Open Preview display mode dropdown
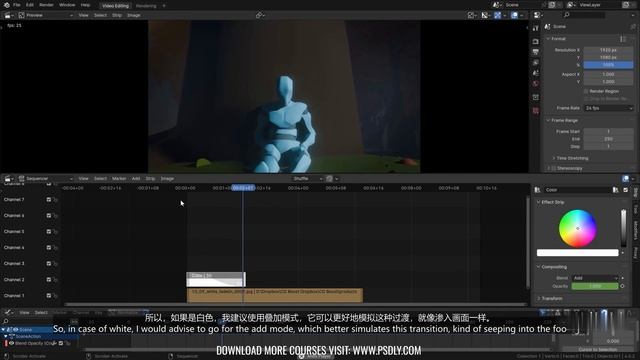 pyautogui.click(x=46, y=15)
